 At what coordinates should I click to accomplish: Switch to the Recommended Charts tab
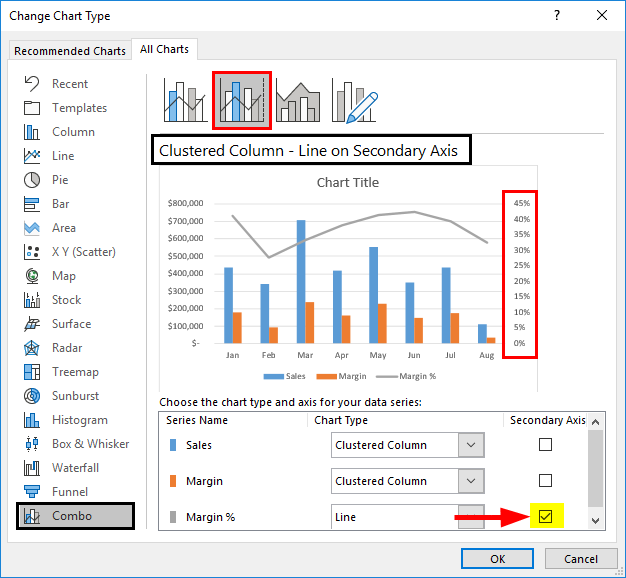click(x=70, y=51)
